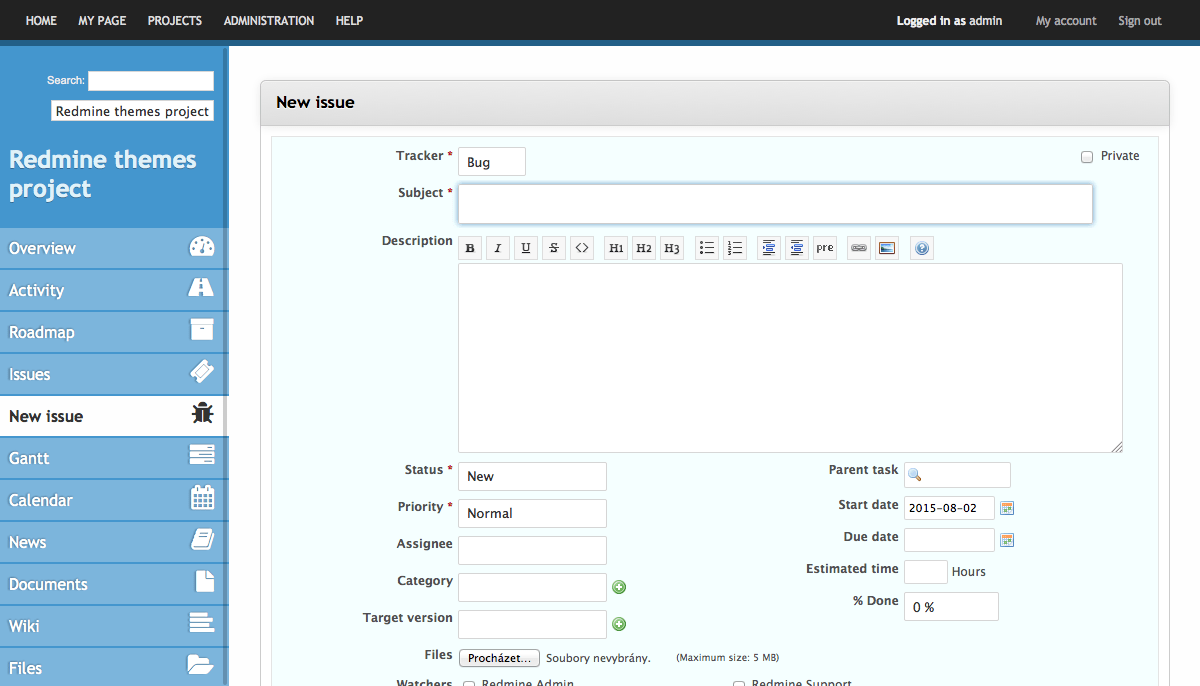Open ADMINISTRATION in the top menu

(269, 21)
